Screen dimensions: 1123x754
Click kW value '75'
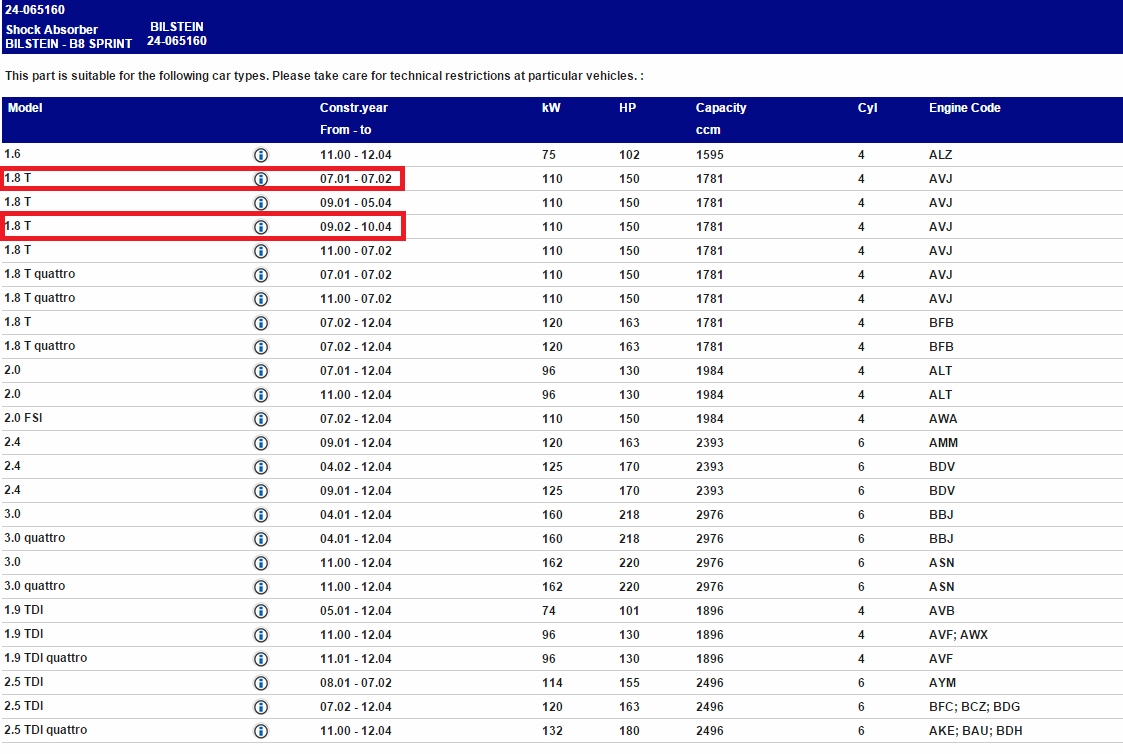[549, 155]
